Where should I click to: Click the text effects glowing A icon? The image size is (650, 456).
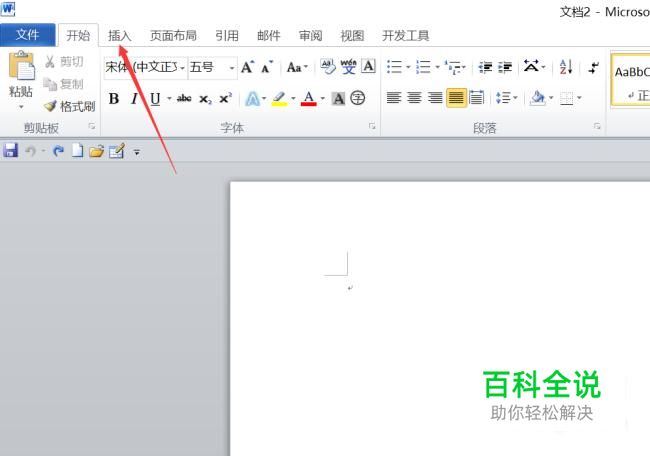(x=252, y=99)
